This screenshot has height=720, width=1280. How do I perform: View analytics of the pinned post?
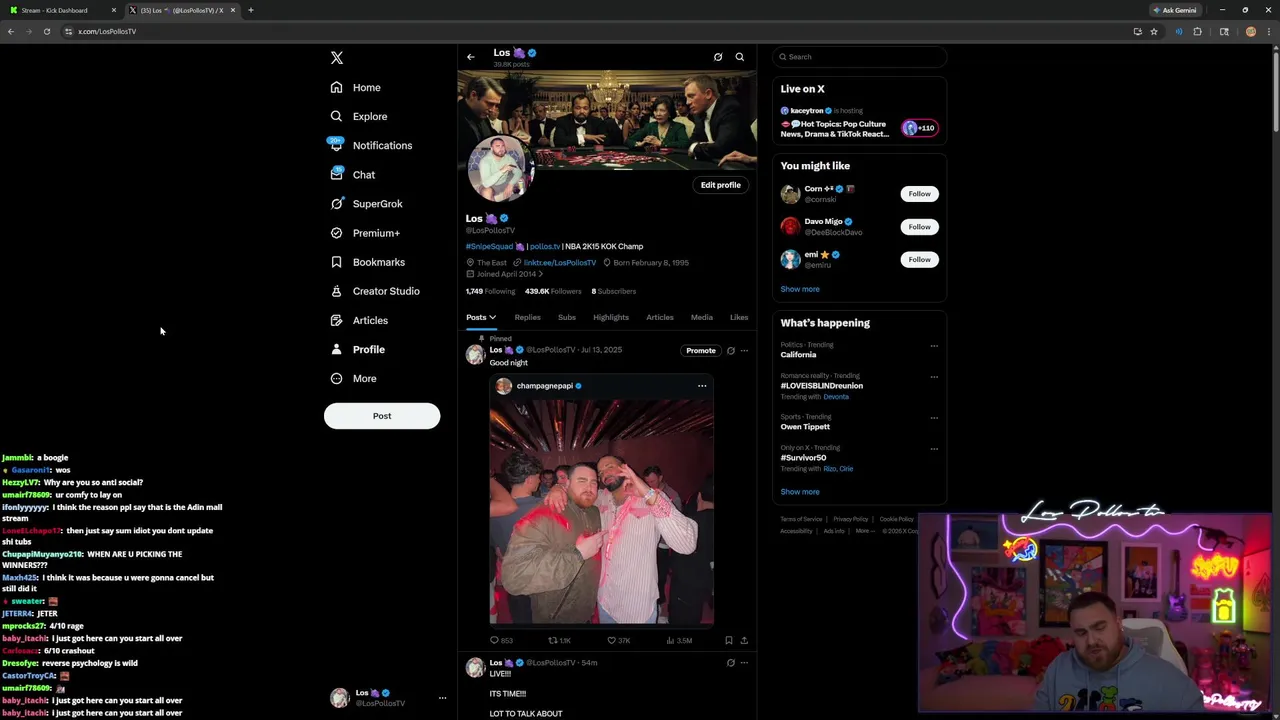click(x=679, y=640)
